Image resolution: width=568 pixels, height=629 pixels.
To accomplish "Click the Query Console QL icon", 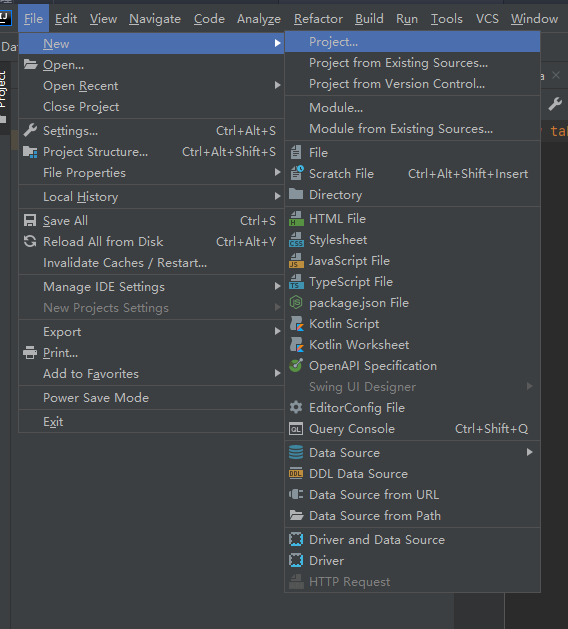I will point(296,429).
